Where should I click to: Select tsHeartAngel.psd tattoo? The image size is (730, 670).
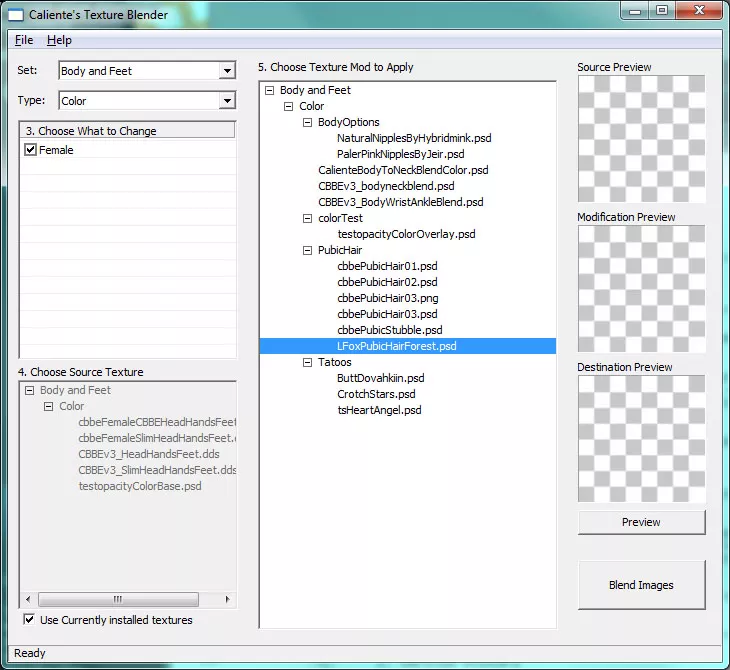(379, 410)
